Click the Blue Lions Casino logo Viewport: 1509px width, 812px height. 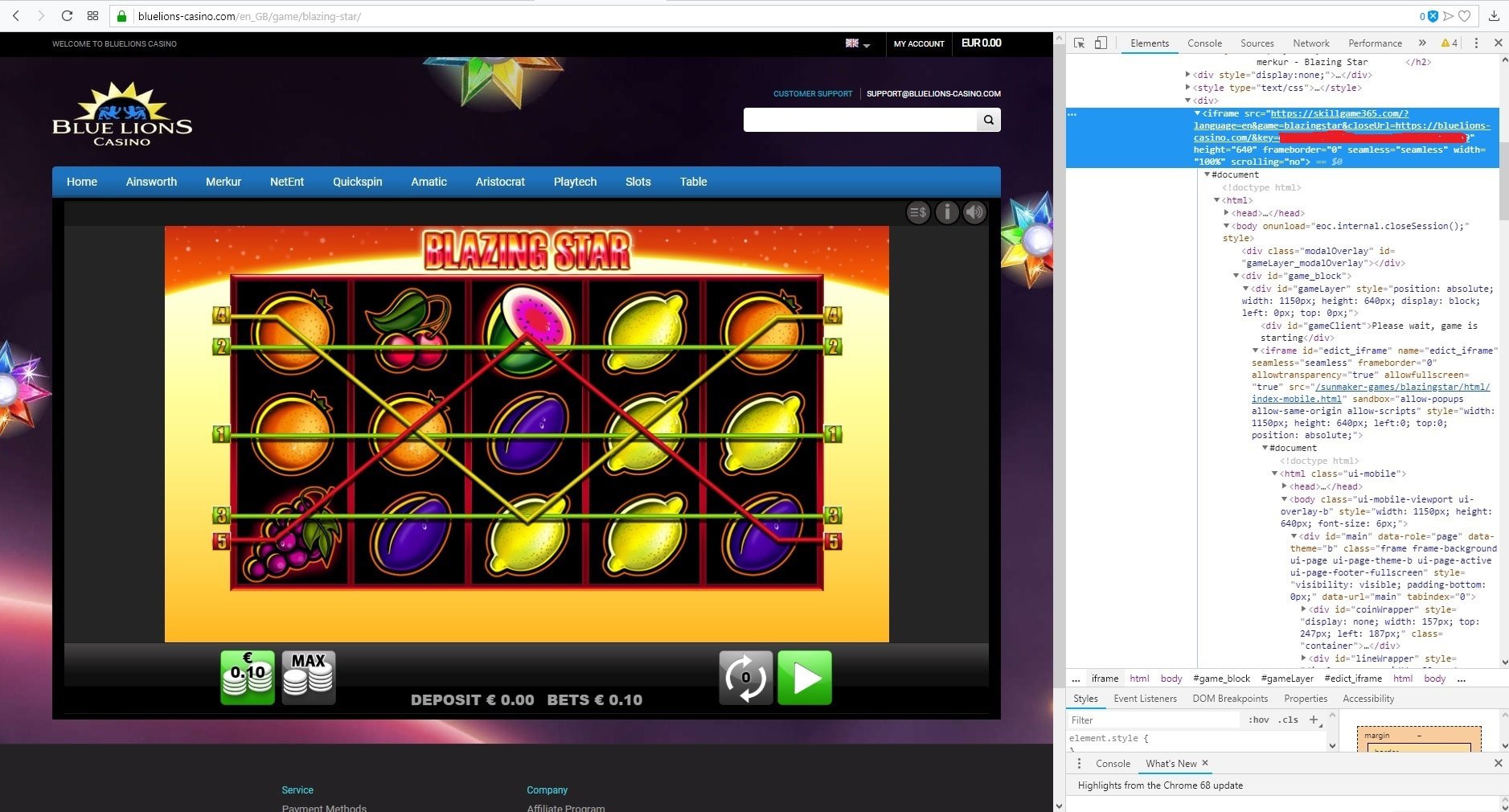[x=122, y=114]
